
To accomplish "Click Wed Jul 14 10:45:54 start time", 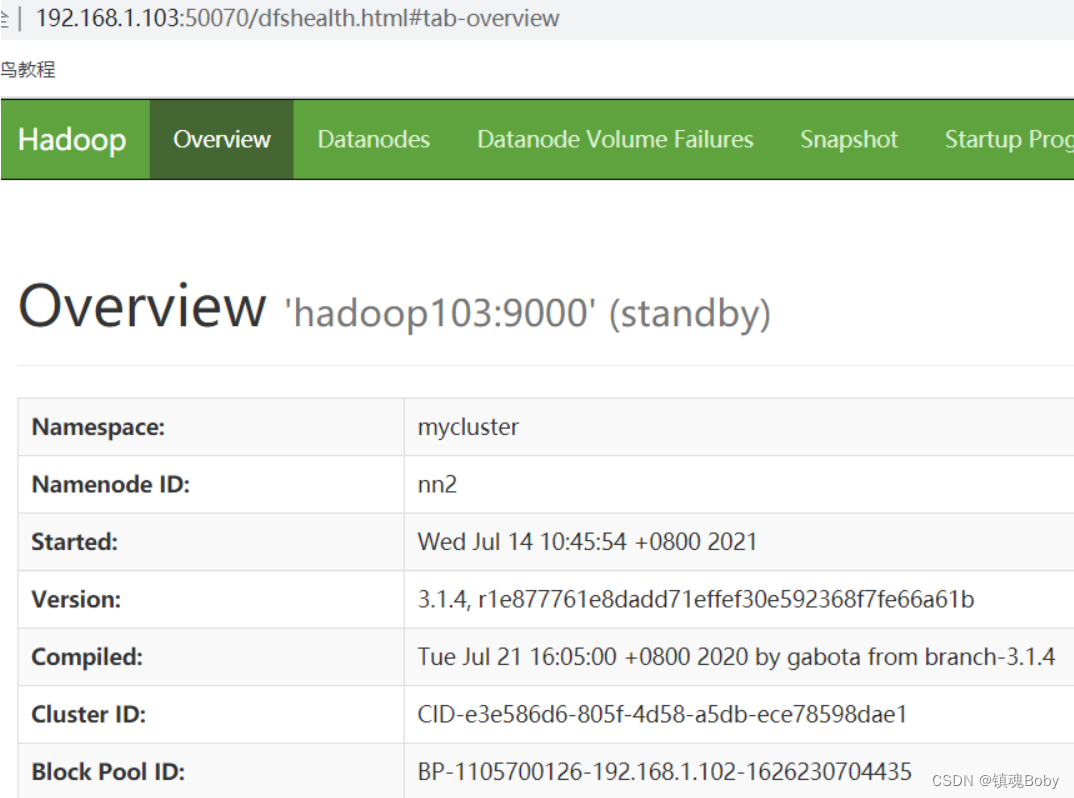I will (x=587, y=542).
